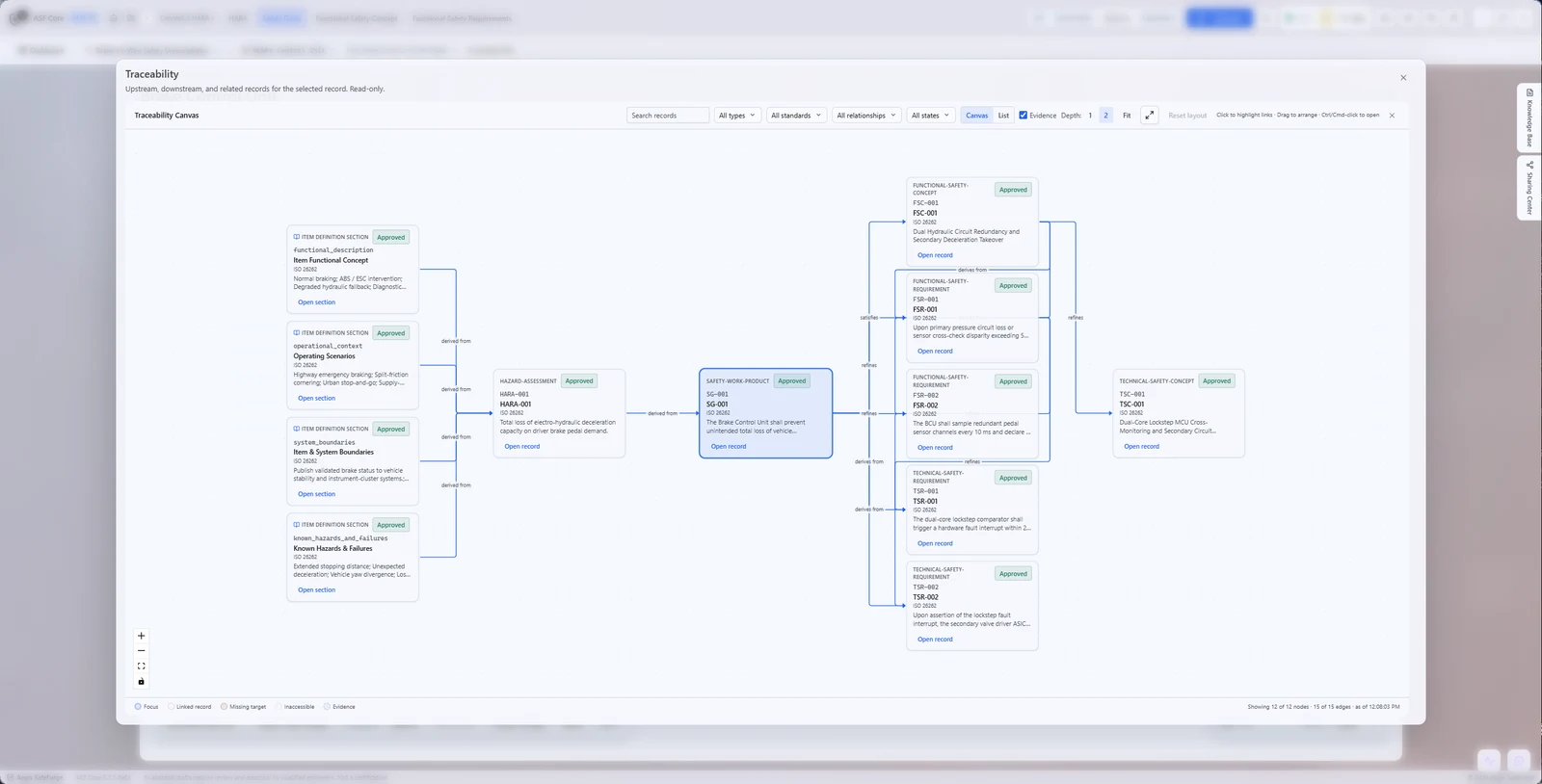Image resolution: width=1542 pixels, height=784 pixels.
Task: Click the Item Functional Concept card title
Action: [331, 260]
